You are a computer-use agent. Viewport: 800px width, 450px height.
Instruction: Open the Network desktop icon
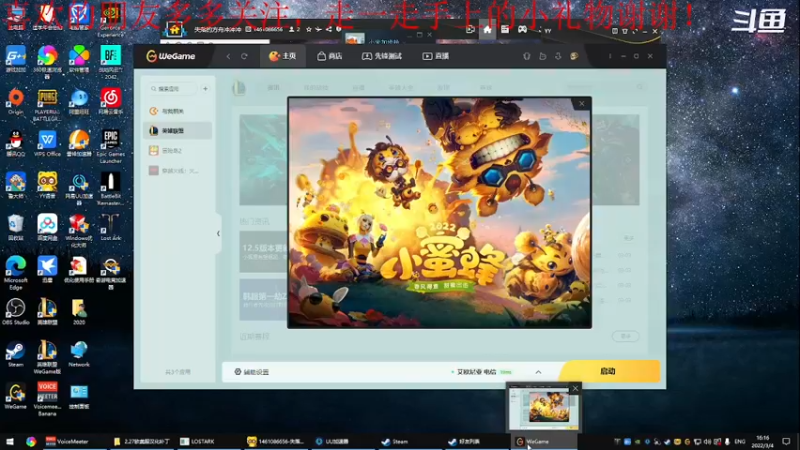pyautogui.click(x=79, y=354)
